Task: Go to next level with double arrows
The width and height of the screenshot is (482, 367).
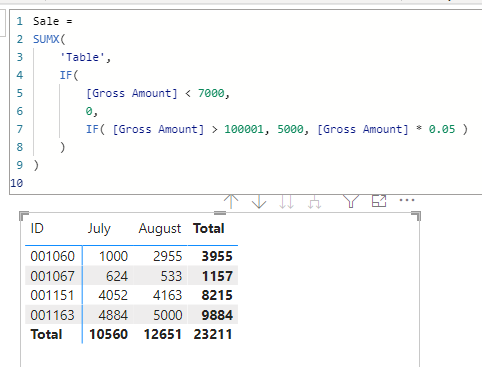Action: 286,201
